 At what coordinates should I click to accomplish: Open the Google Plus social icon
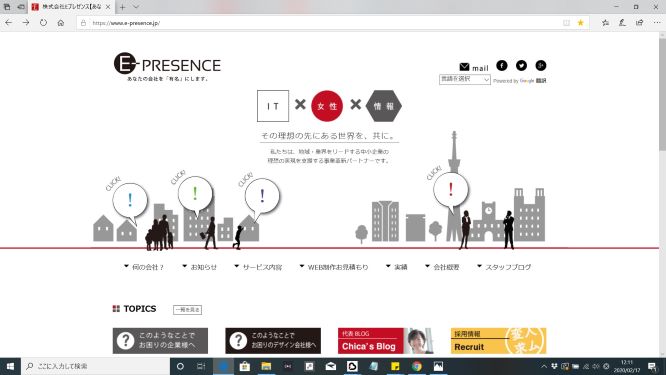pos(541,65)
